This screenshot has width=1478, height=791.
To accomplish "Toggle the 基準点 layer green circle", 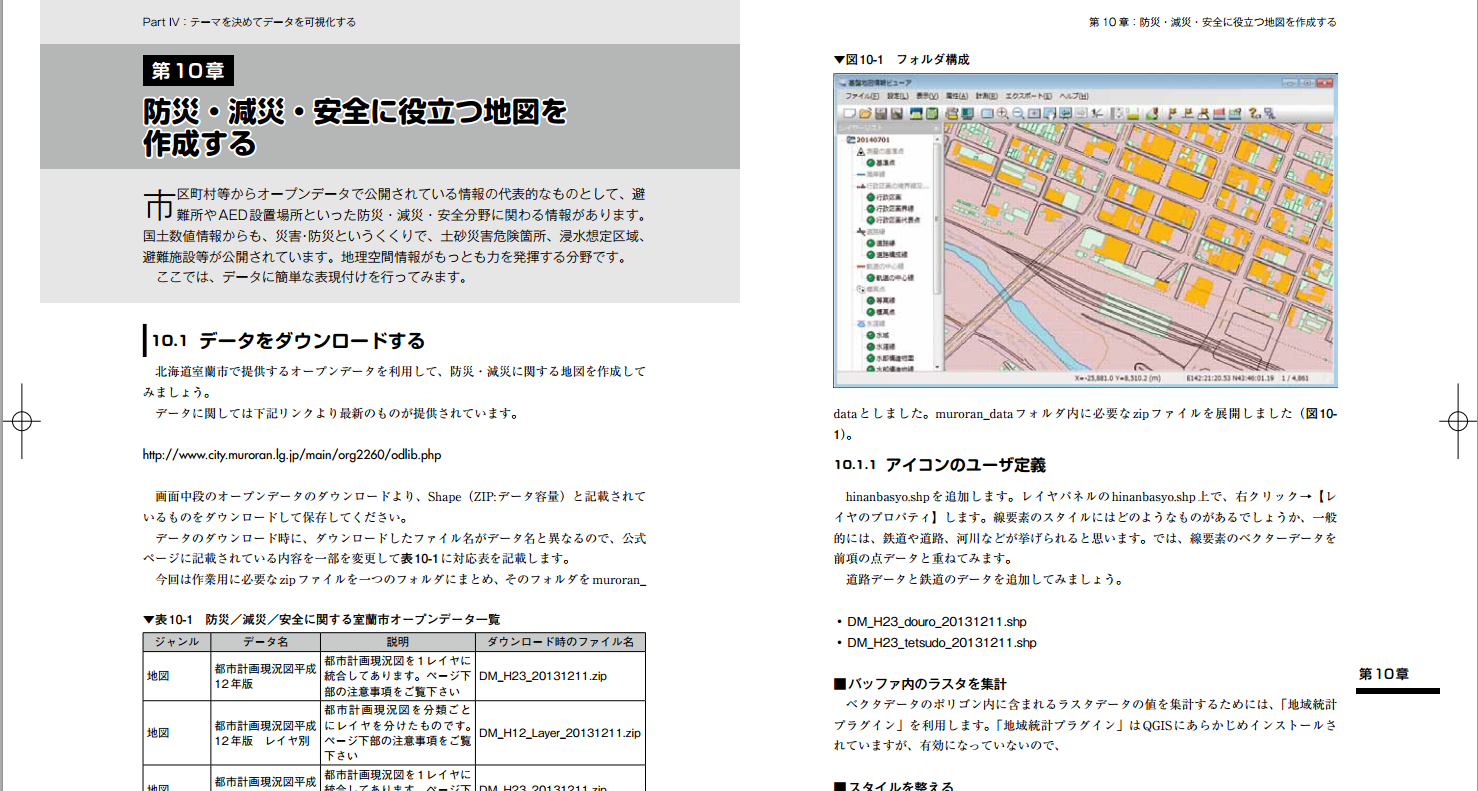I will (x=870, y=163).
